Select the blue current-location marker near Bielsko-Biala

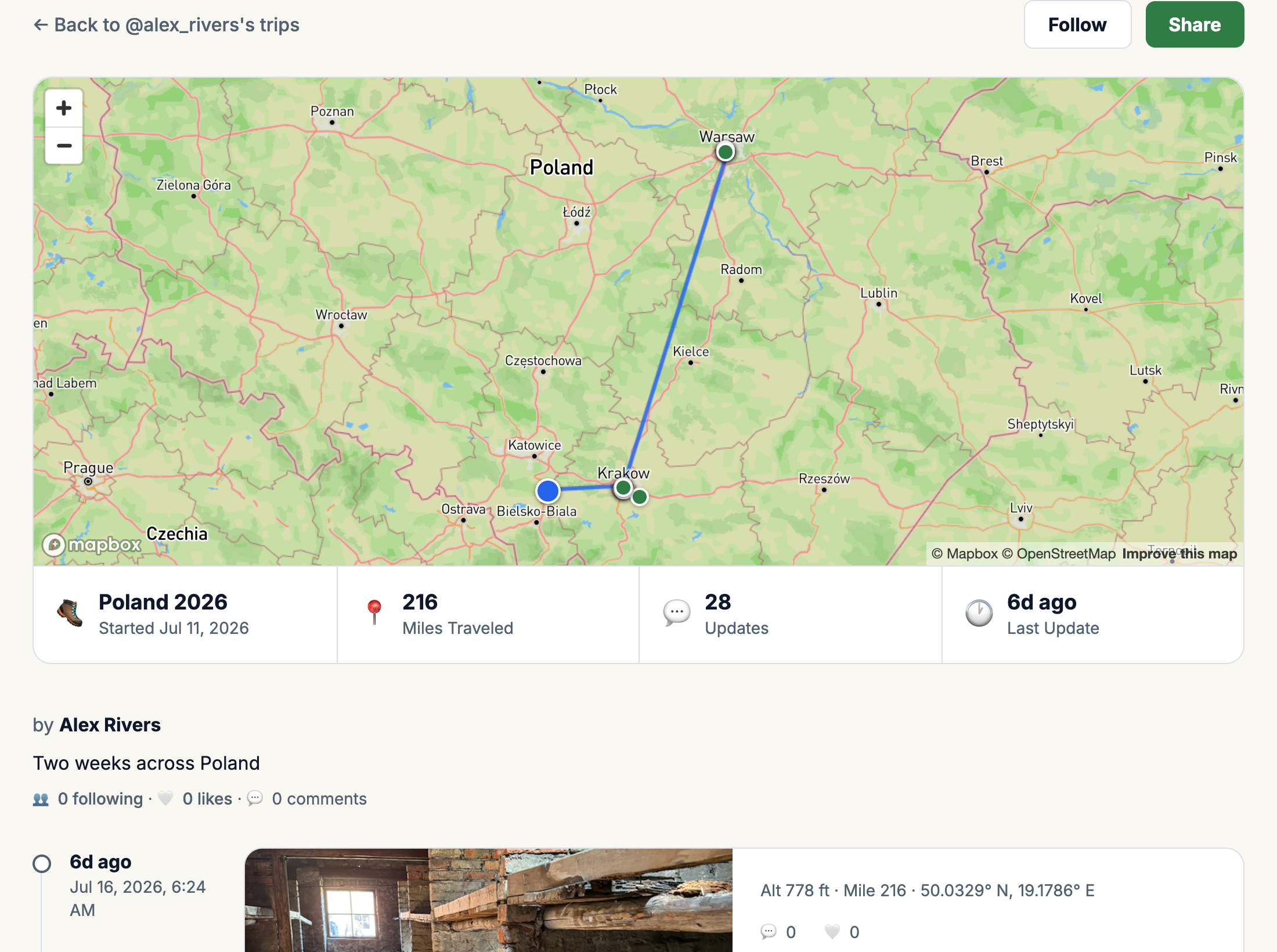[x=547, y=491]
